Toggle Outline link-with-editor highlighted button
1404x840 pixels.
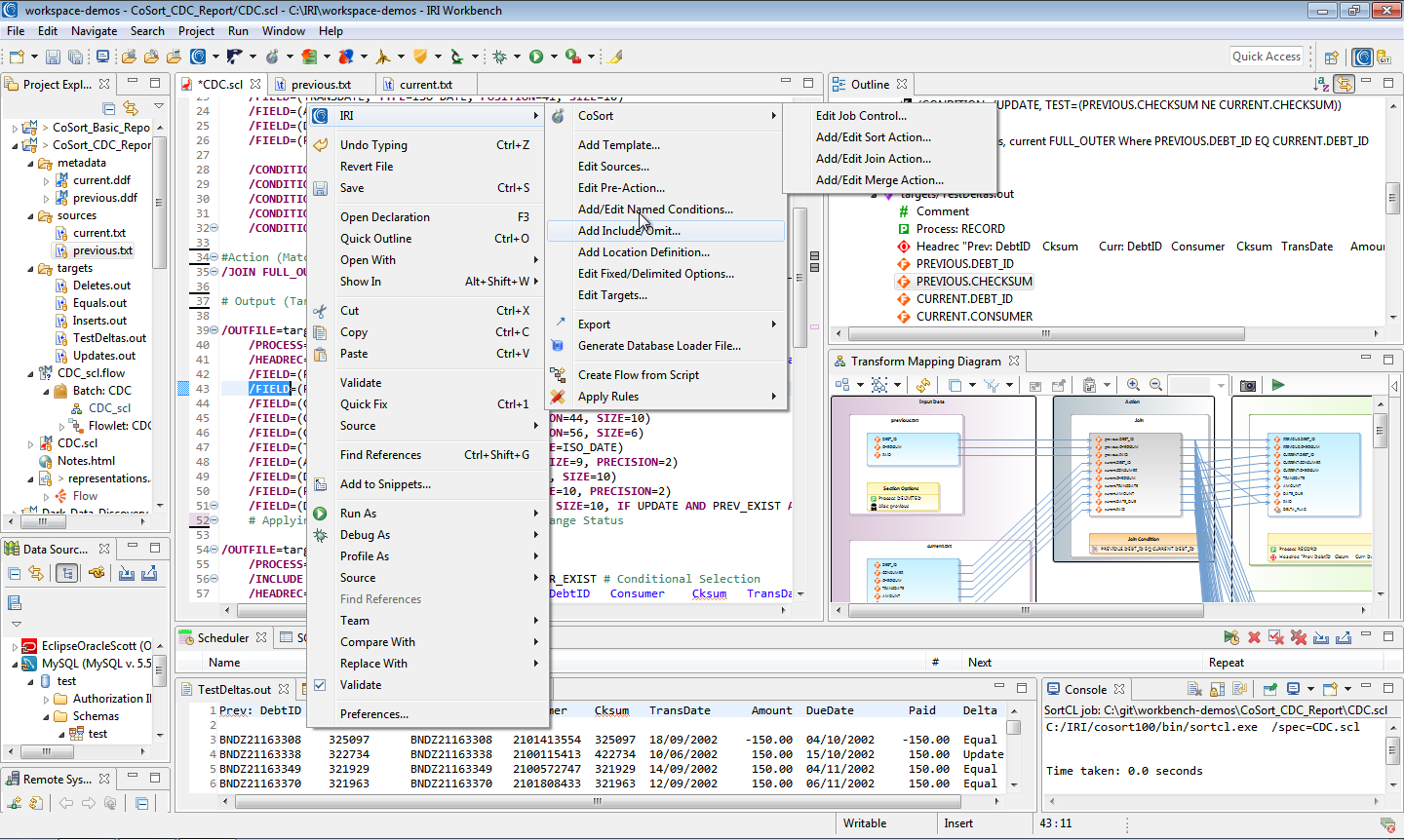pos(1345,85)
